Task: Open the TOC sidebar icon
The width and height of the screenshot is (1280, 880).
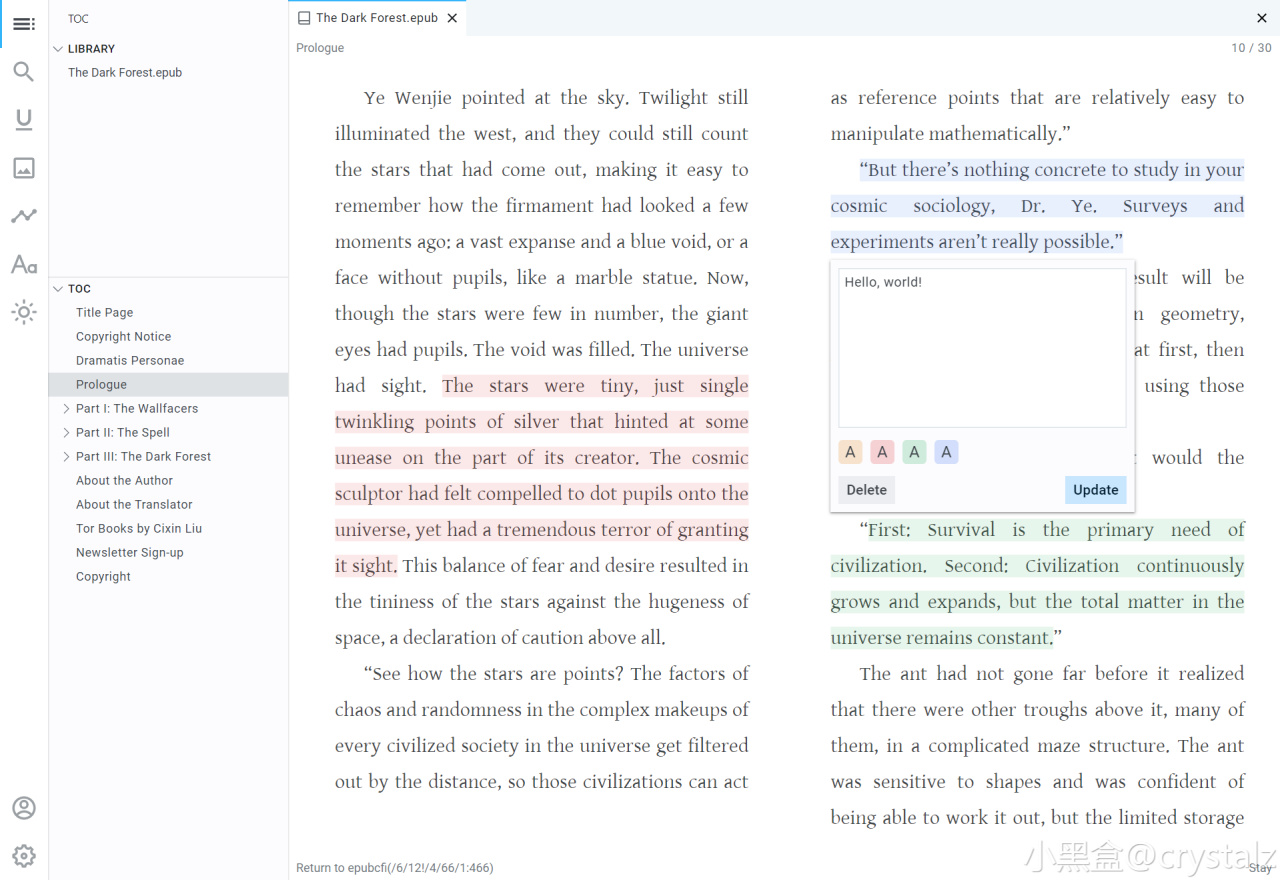Action: click(x=24, y=24)
